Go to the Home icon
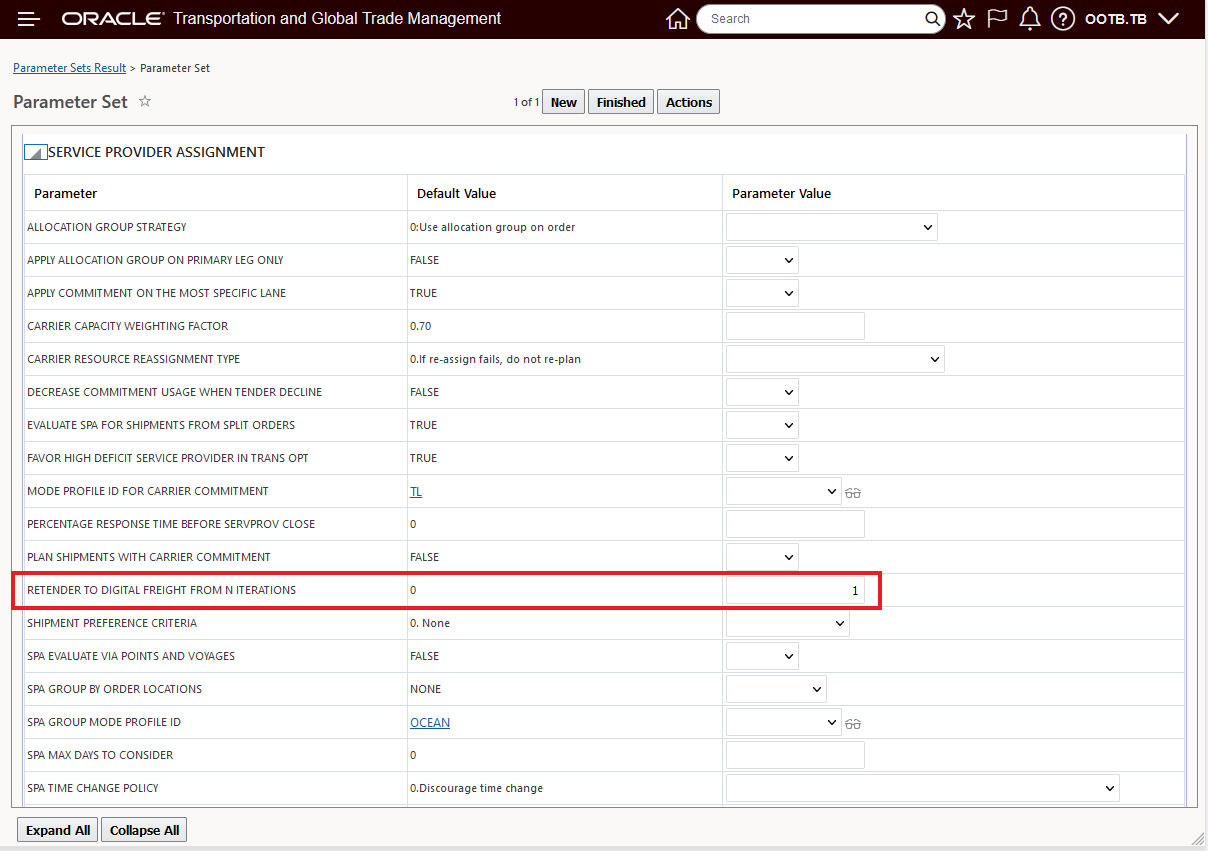Image resolution: width=1208 pixels, height=851 pixels. [x=678, y=19]
